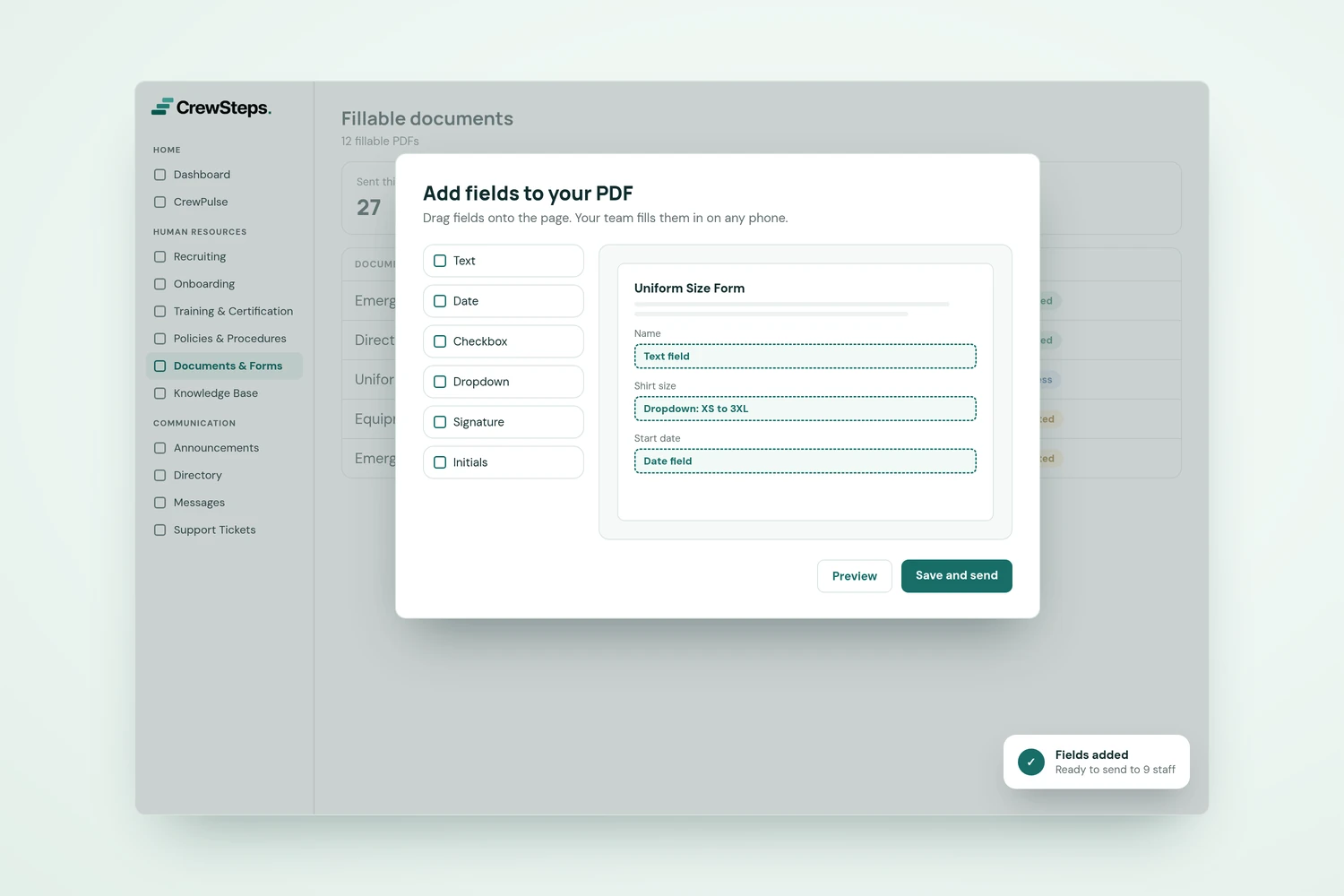The height and width of the screenshot is (896, 1344).
Task: Click the Initials field type icon
Action: coord(440,462)
